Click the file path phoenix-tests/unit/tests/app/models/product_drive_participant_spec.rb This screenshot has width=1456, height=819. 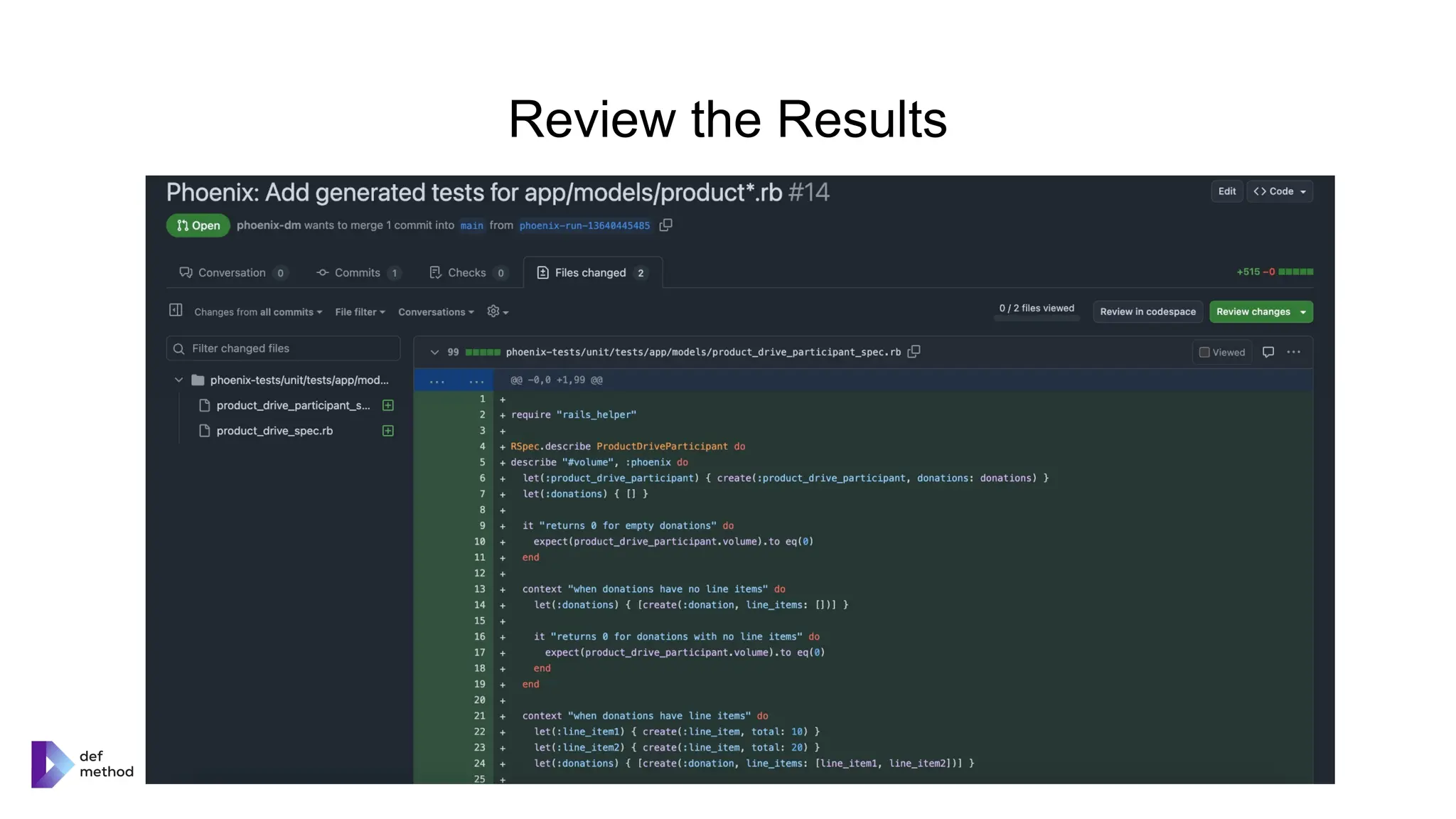[703, 352]
